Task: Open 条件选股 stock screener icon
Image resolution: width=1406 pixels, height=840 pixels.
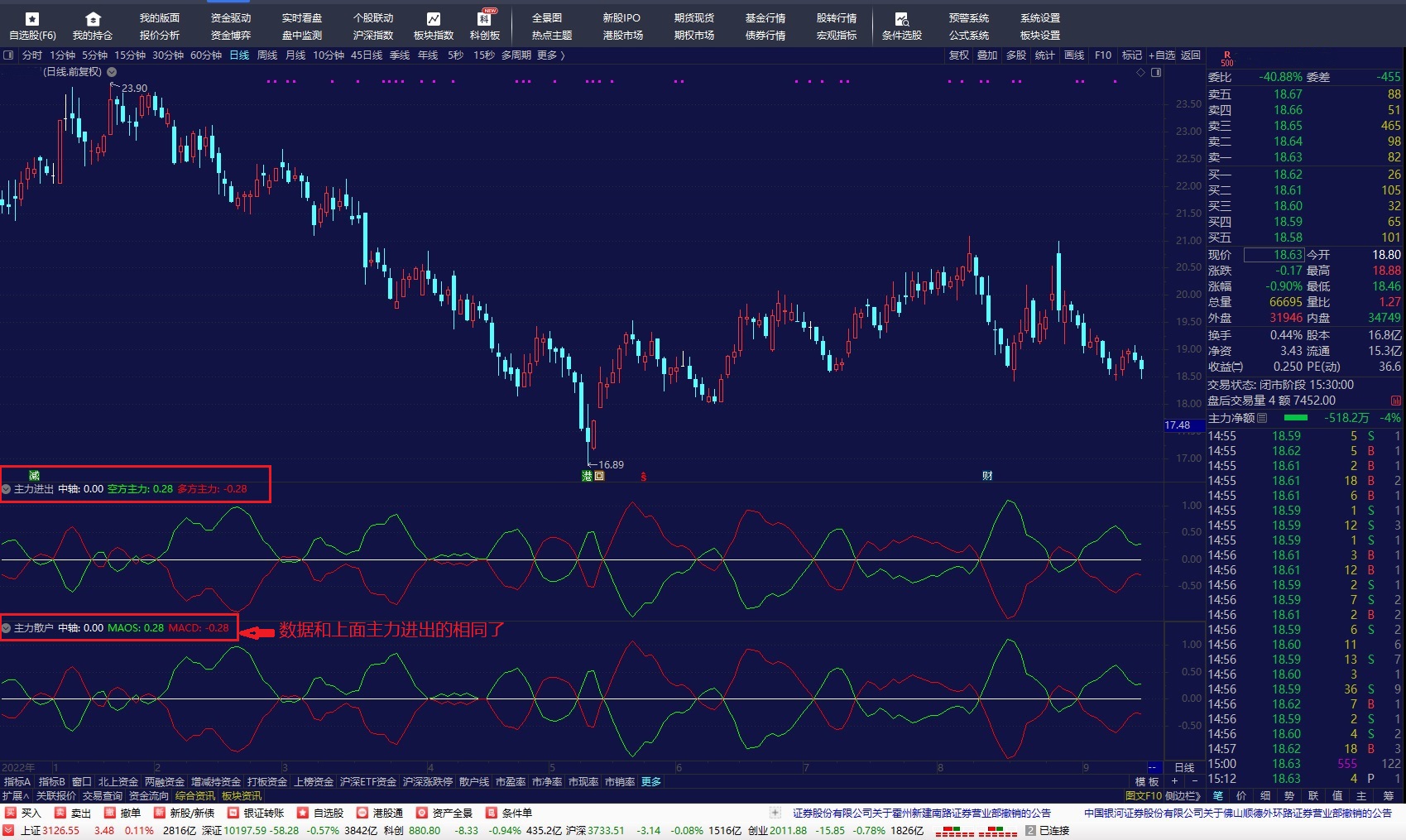Action: (901, 19)
